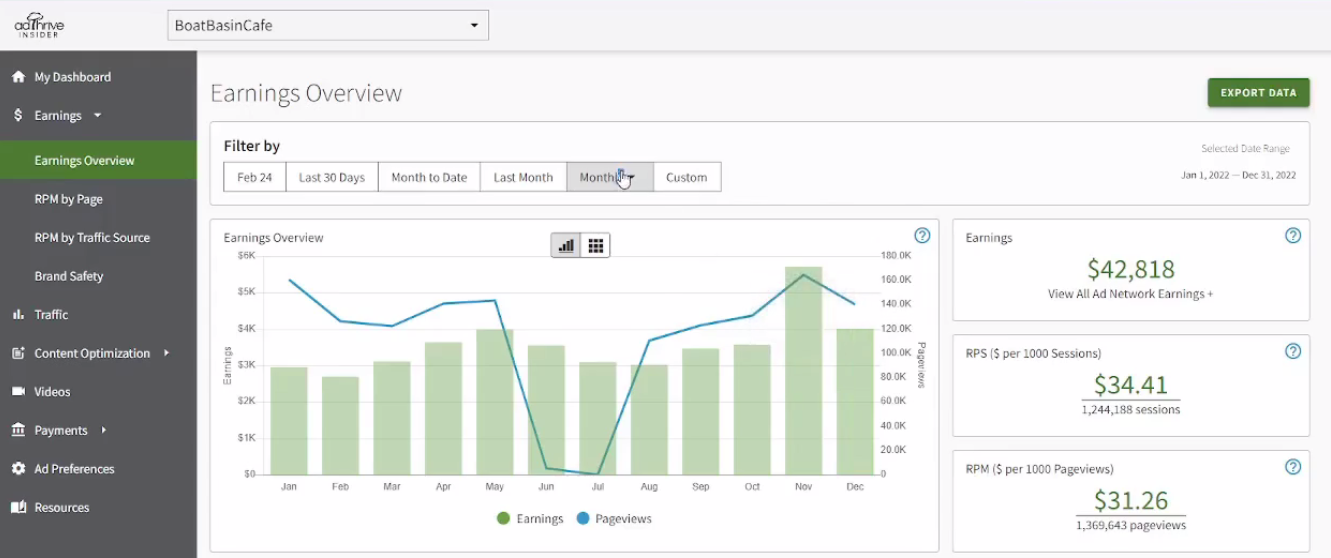This screenshot has height=558, width=1331.
Task: Click the November earnings bar
Action: coord(804,370)
